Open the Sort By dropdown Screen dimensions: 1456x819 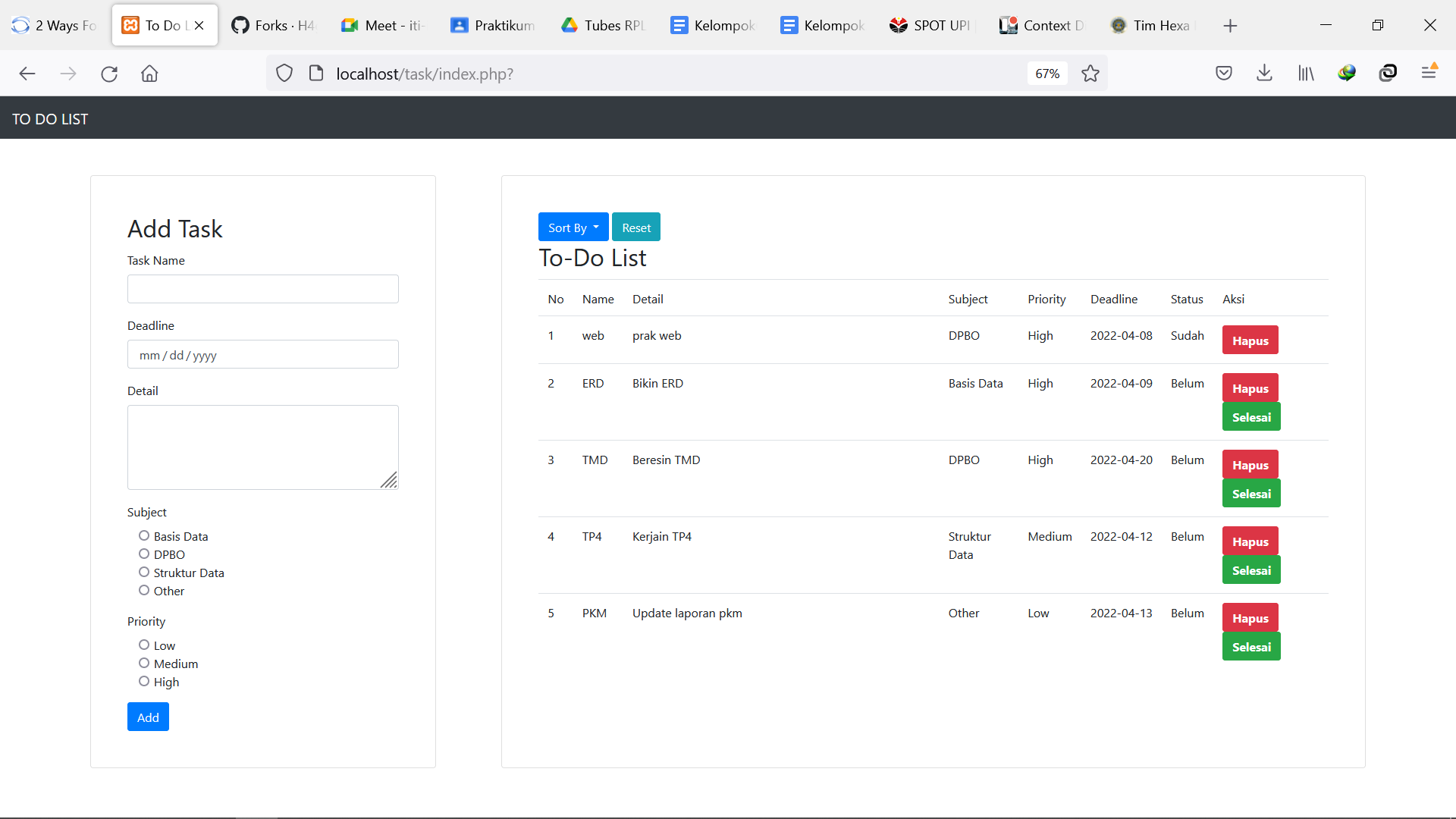coord(573,227)
